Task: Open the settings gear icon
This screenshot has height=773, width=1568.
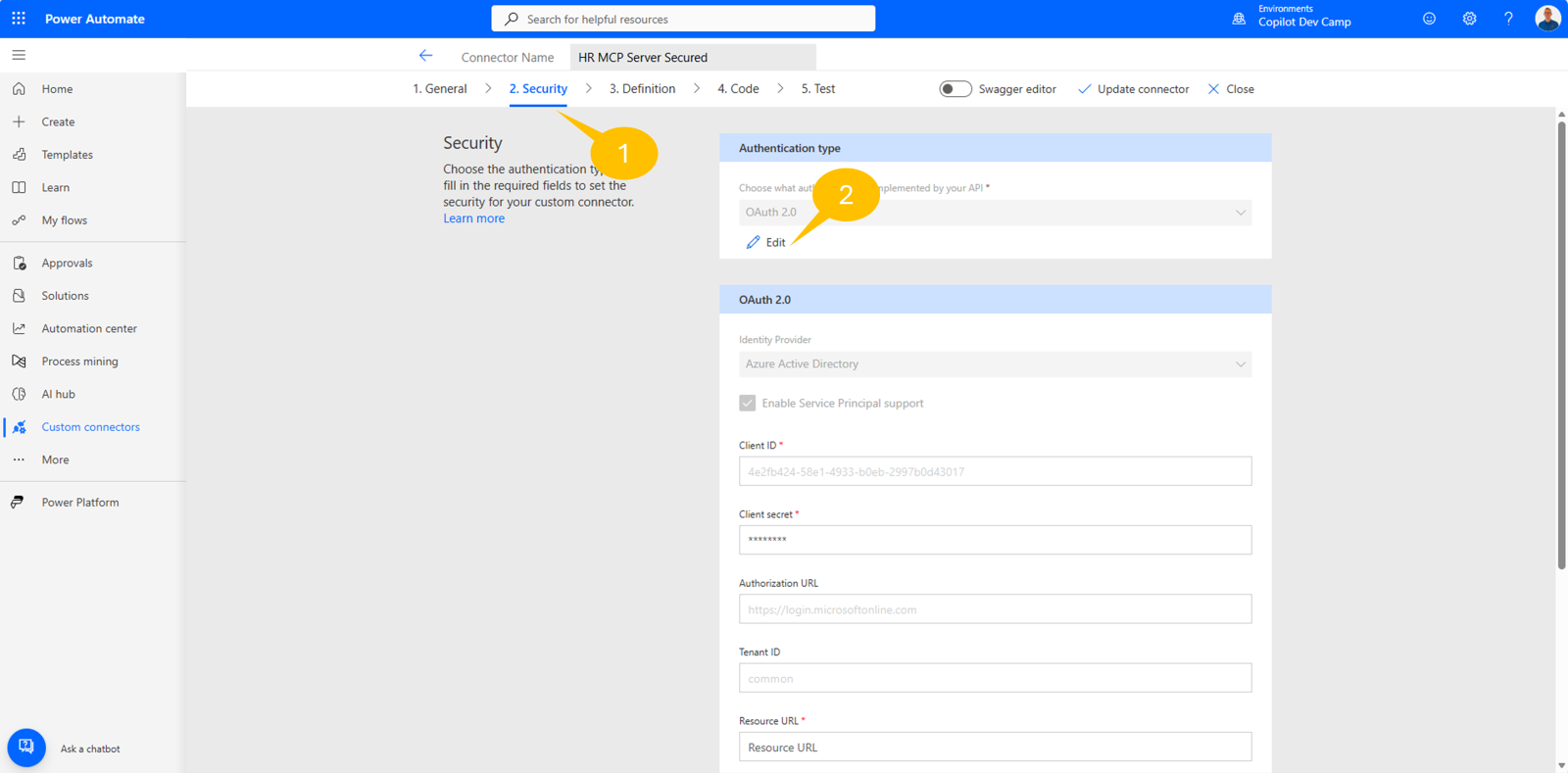Action: click(x=1469, y=19)
